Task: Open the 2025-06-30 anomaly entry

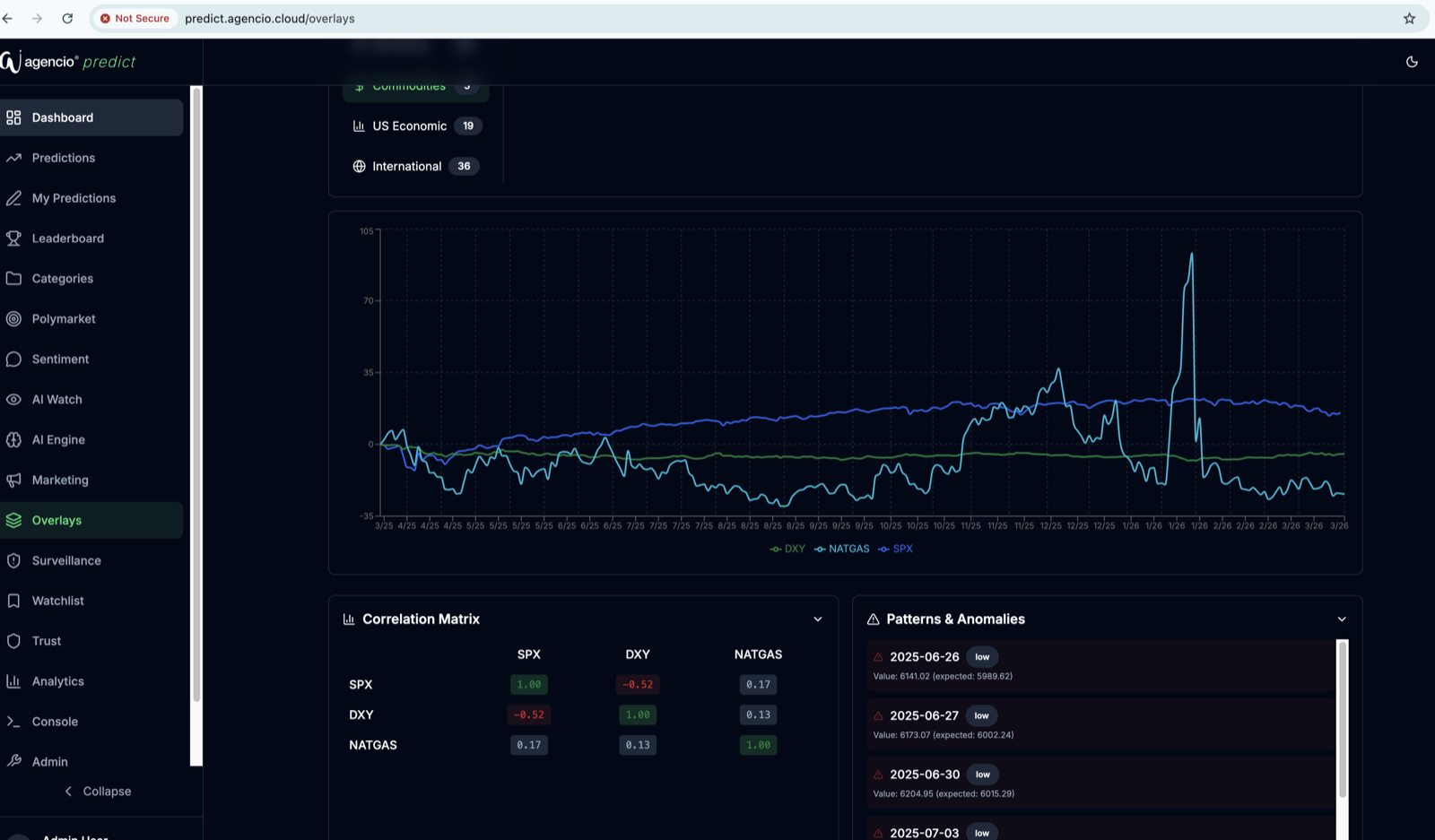Action: [x=1101, y=783]
